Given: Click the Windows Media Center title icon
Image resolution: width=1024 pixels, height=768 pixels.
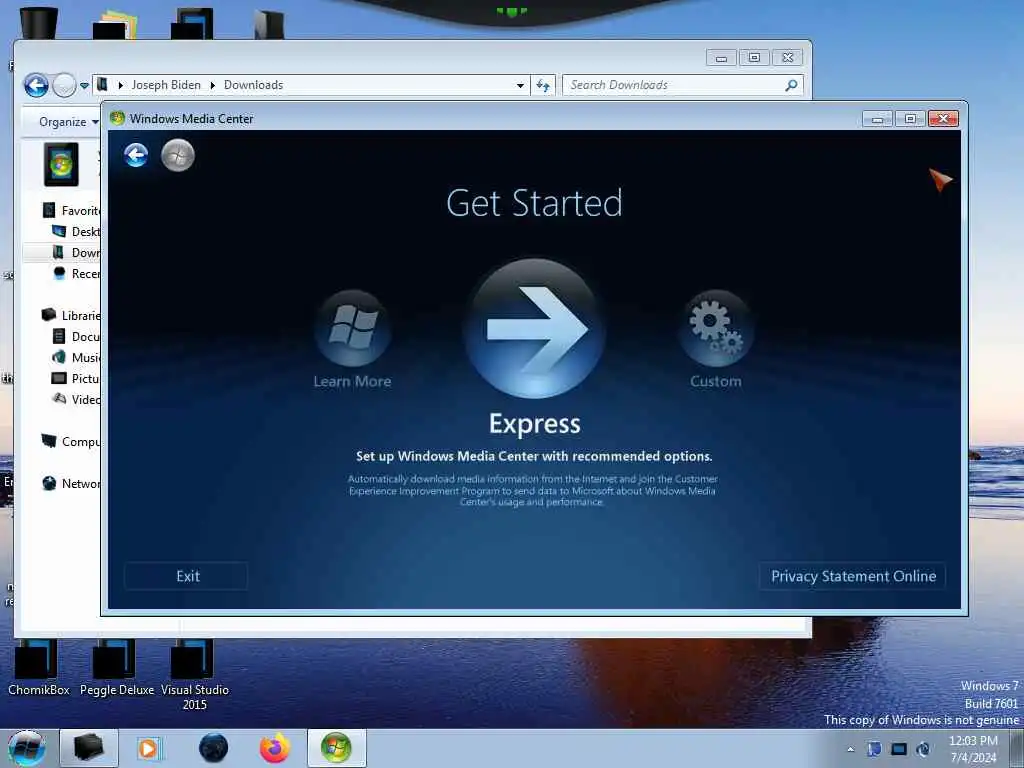Looking at the screenshot, I should (118, 118).
